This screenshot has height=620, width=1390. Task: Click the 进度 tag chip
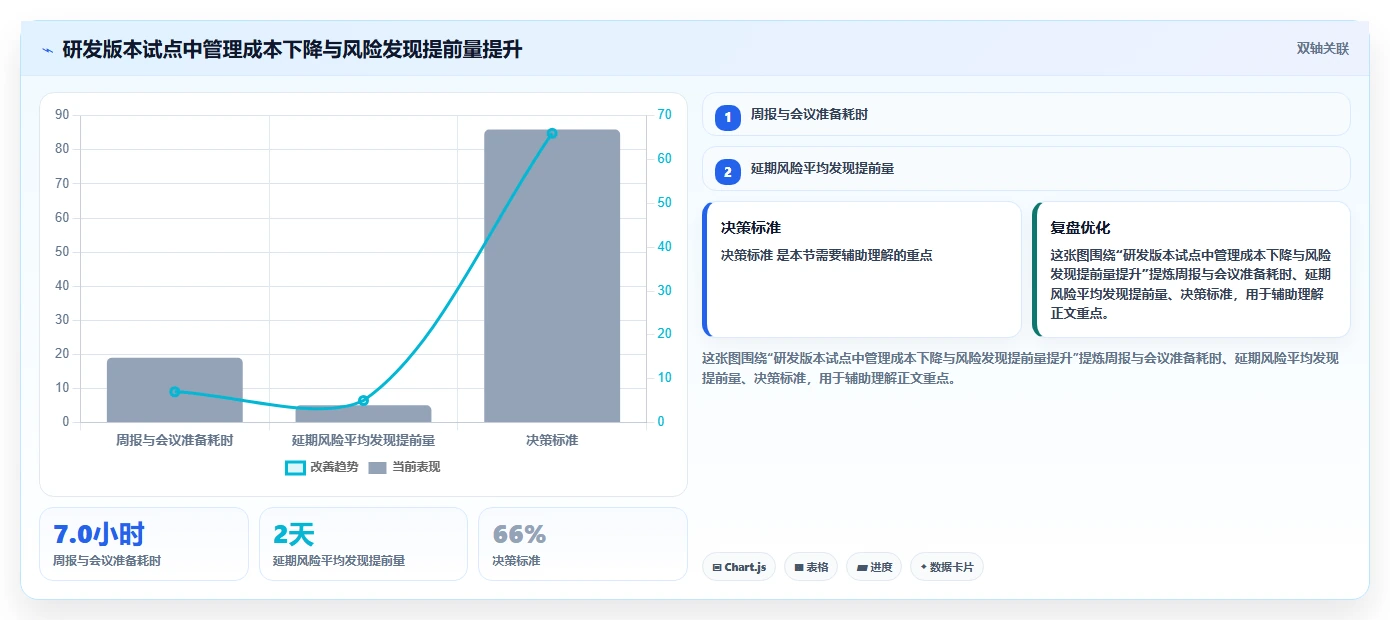pyautogui.click(x=874, y=567)
